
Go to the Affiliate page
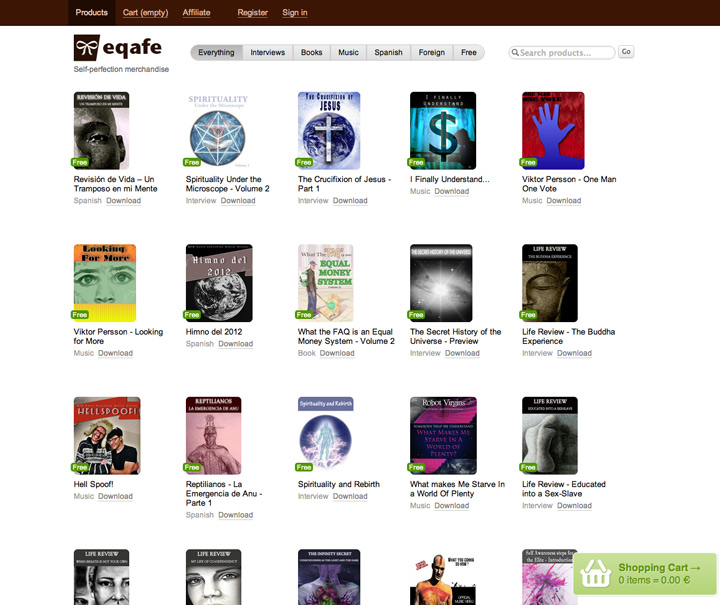197,12
